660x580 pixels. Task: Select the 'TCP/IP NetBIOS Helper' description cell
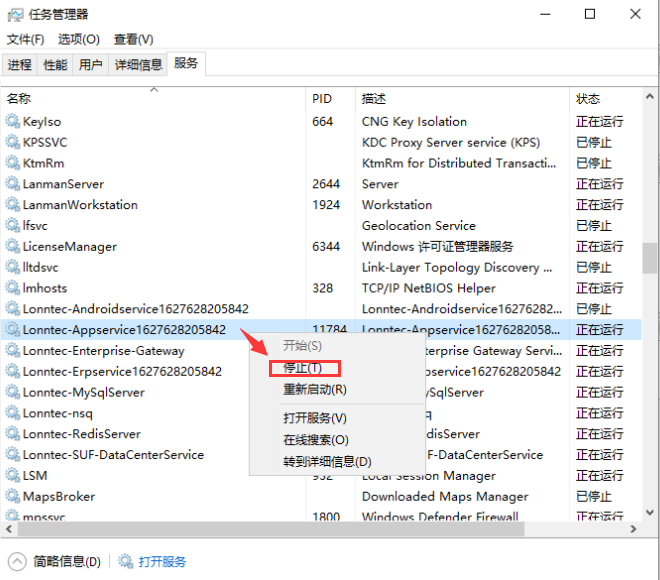pos(428,288)
